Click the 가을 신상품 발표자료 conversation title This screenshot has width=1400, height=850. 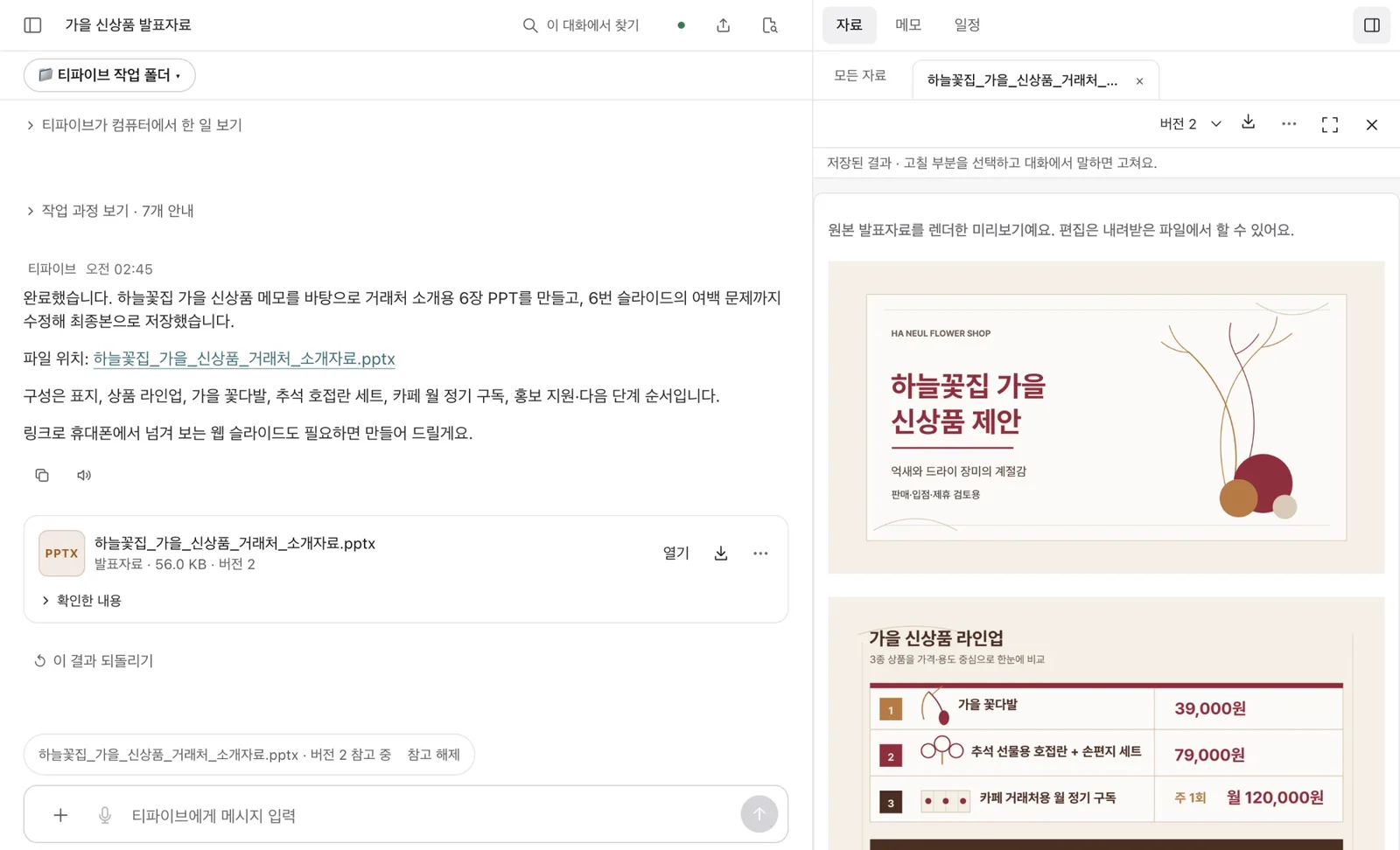click(x=128, y=25)
